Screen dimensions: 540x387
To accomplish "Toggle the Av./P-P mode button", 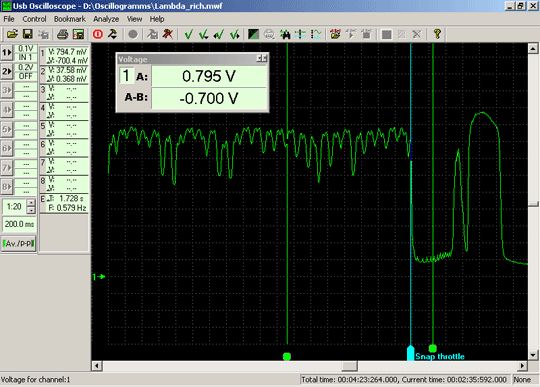I will point(19,243).
